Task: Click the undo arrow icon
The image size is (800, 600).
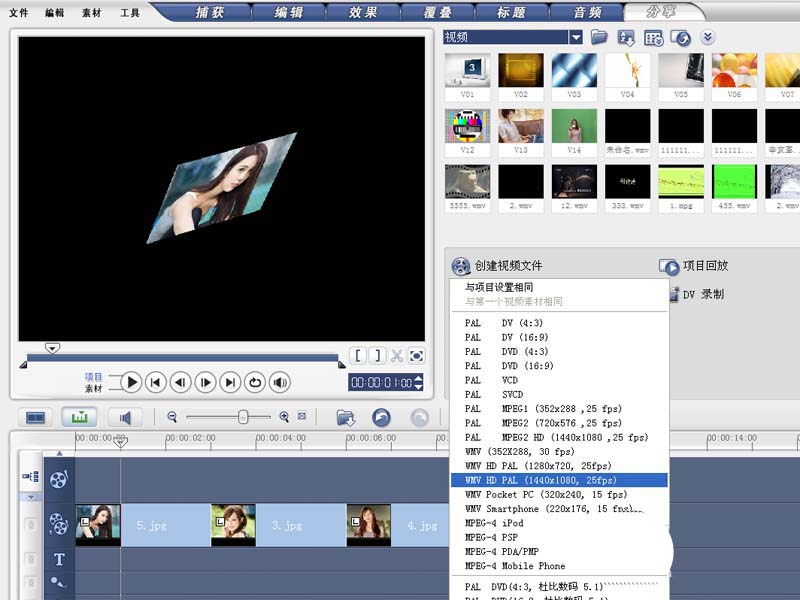Action: click(x=381, y=417)
